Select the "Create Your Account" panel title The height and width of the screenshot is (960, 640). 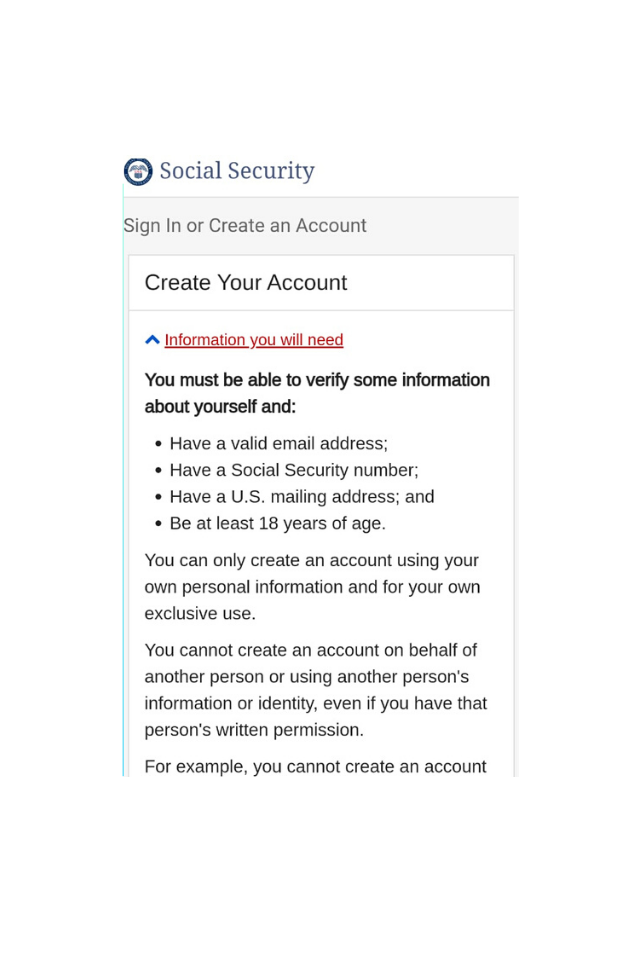pyautogui.click(x=246, y=283)
